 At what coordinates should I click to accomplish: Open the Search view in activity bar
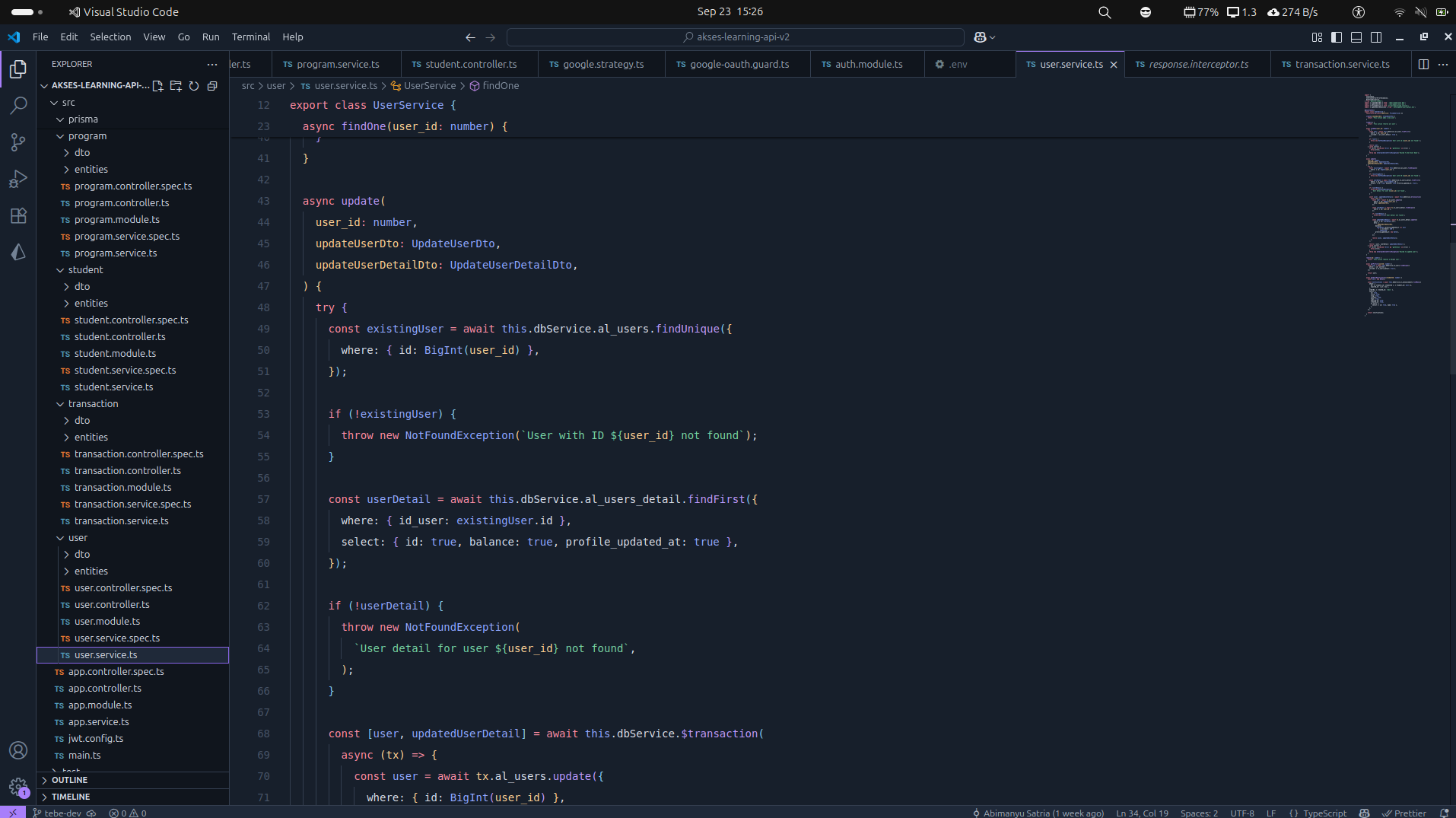tap(18, 106)
